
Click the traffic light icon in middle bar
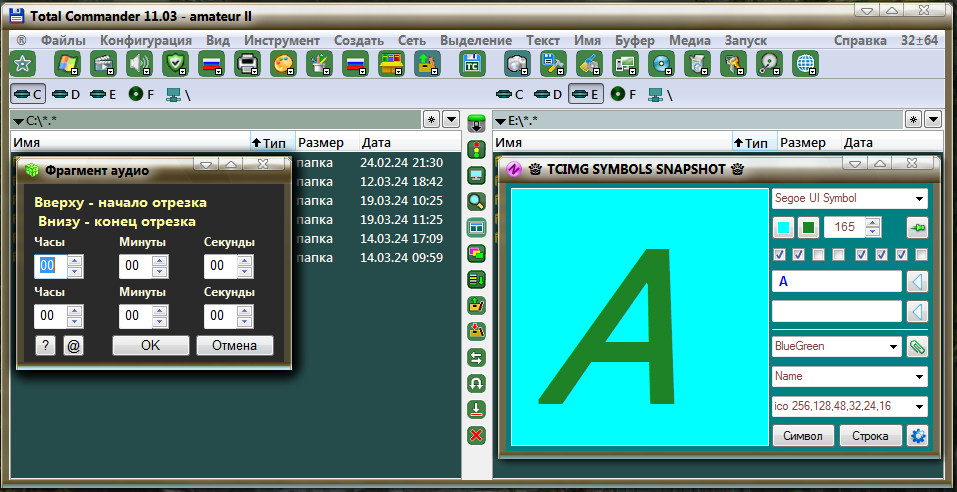476,149
